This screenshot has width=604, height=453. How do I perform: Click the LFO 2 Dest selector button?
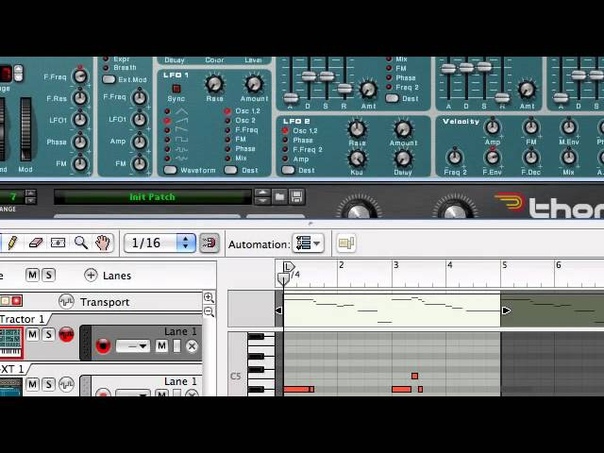(288, 170)
